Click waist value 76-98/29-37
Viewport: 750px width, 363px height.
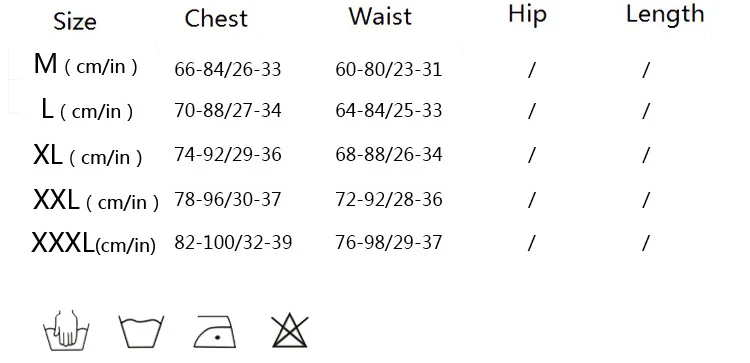tap(388, 242)
